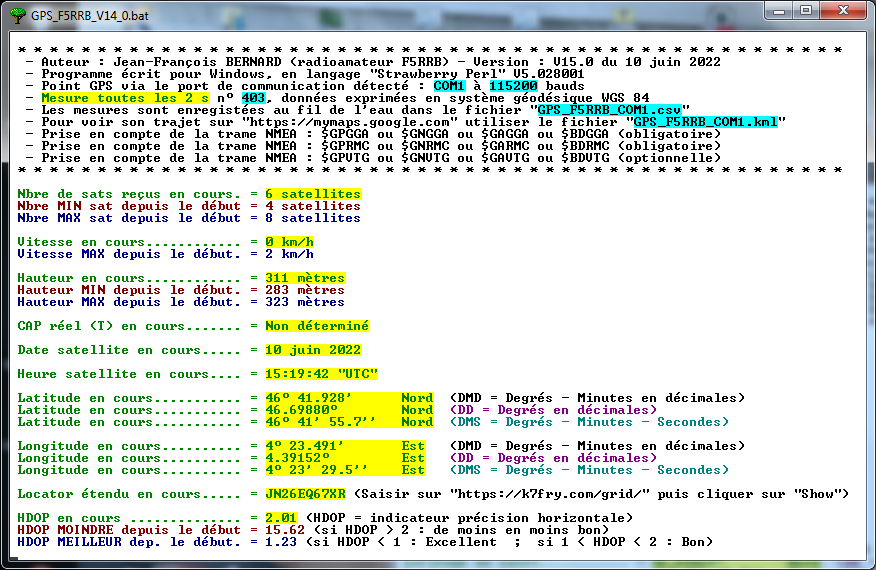Click the maximum height '323 mètres'
Viewport: 876px width, 570px height.
tap(305, 302)
